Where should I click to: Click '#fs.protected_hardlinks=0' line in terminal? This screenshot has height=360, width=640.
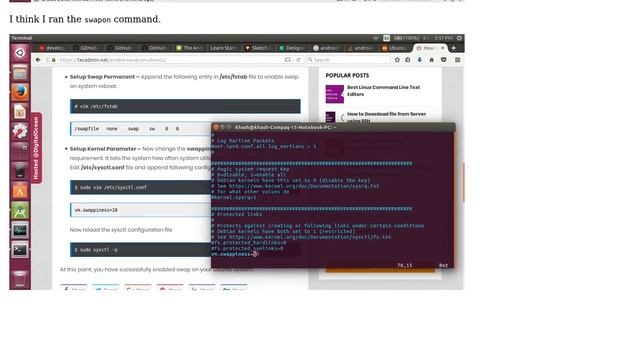coord(249,243)
